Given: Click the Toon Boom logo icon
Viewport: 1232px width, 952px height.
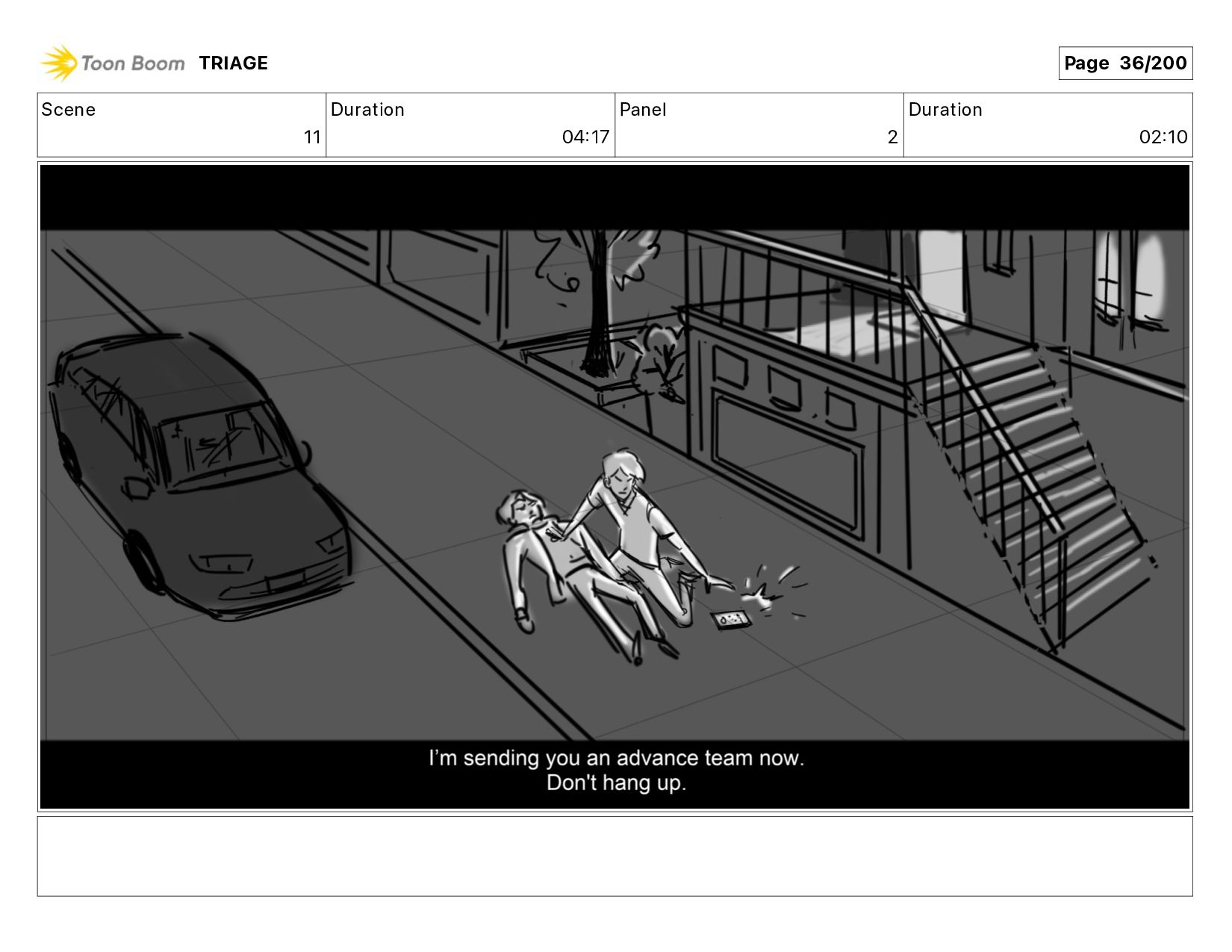Looking at the screenshot, I should click(x=58, y=63).
